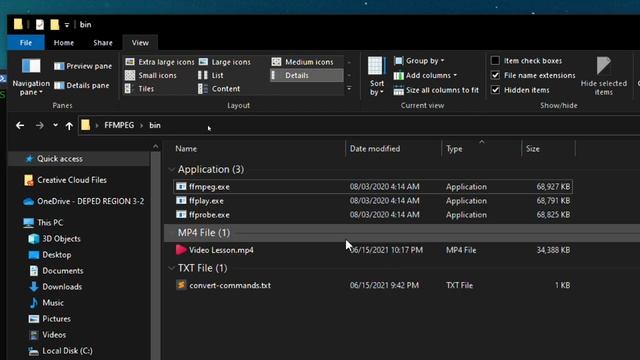This screenshot has width=640, height=360.
Task: Select This PC in sidebar
Action: click(x=44, y=222)
